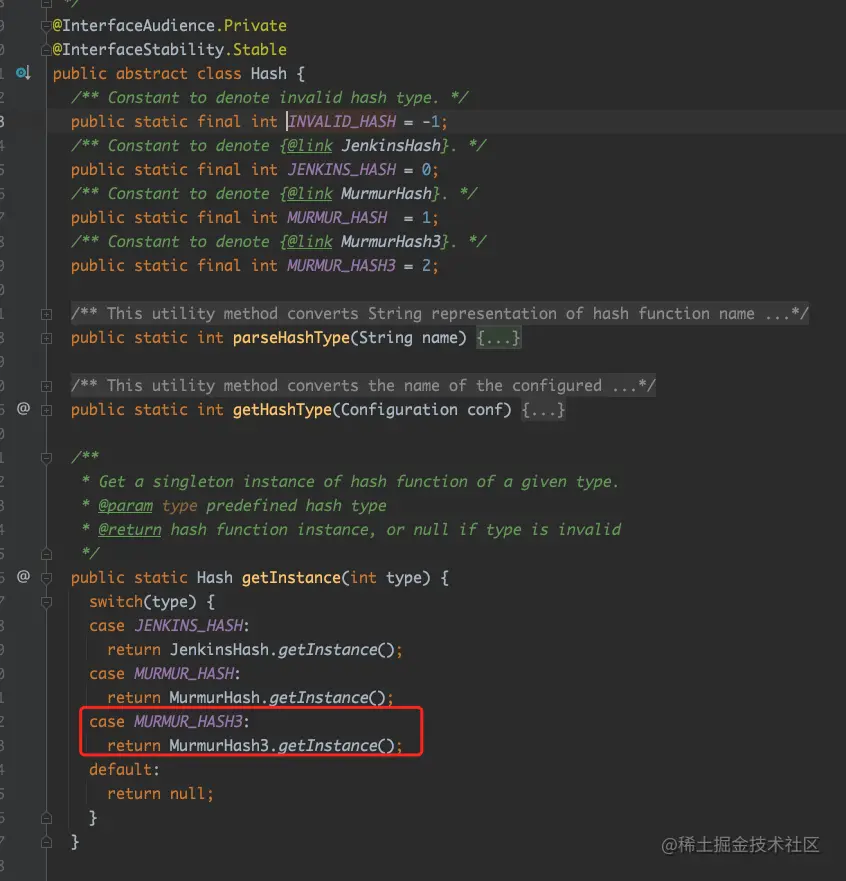Click the 'return null;' statement
Viewport: 846px width, 881px height.
coord(160,793)
